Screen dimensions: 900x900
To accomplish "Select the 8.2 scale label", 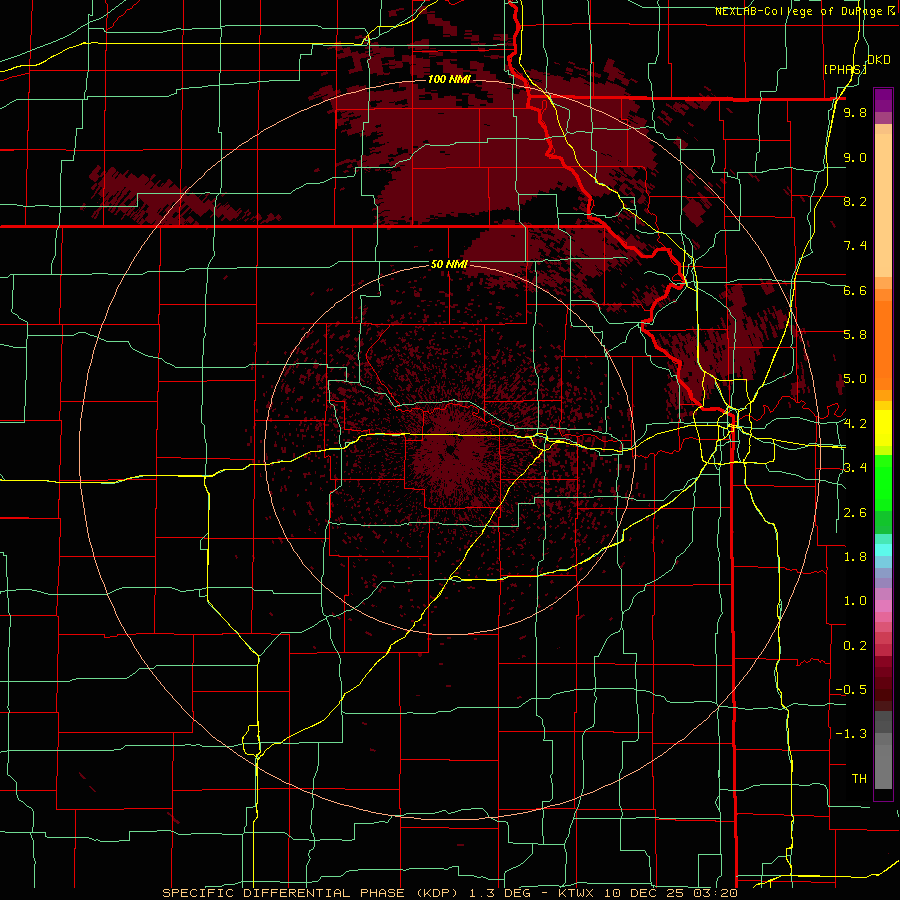I will tap(855, 201).
